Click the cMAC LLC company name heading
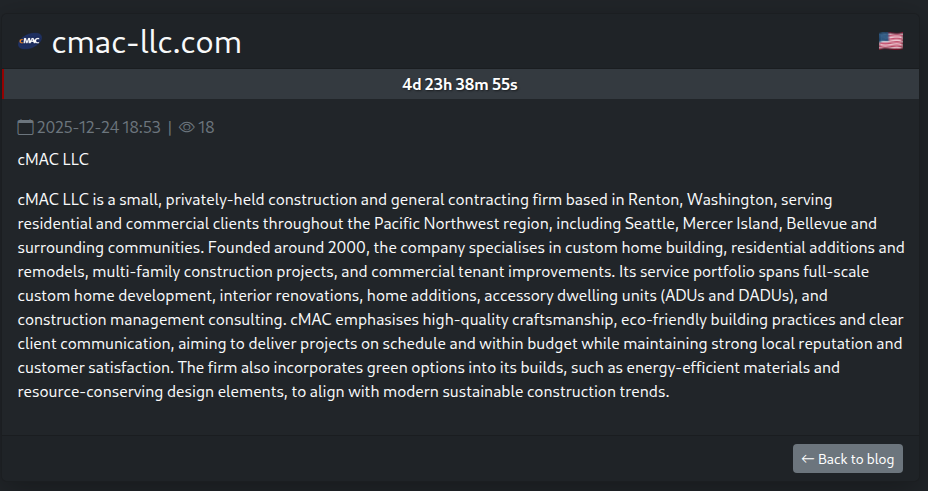 (54, 158)
